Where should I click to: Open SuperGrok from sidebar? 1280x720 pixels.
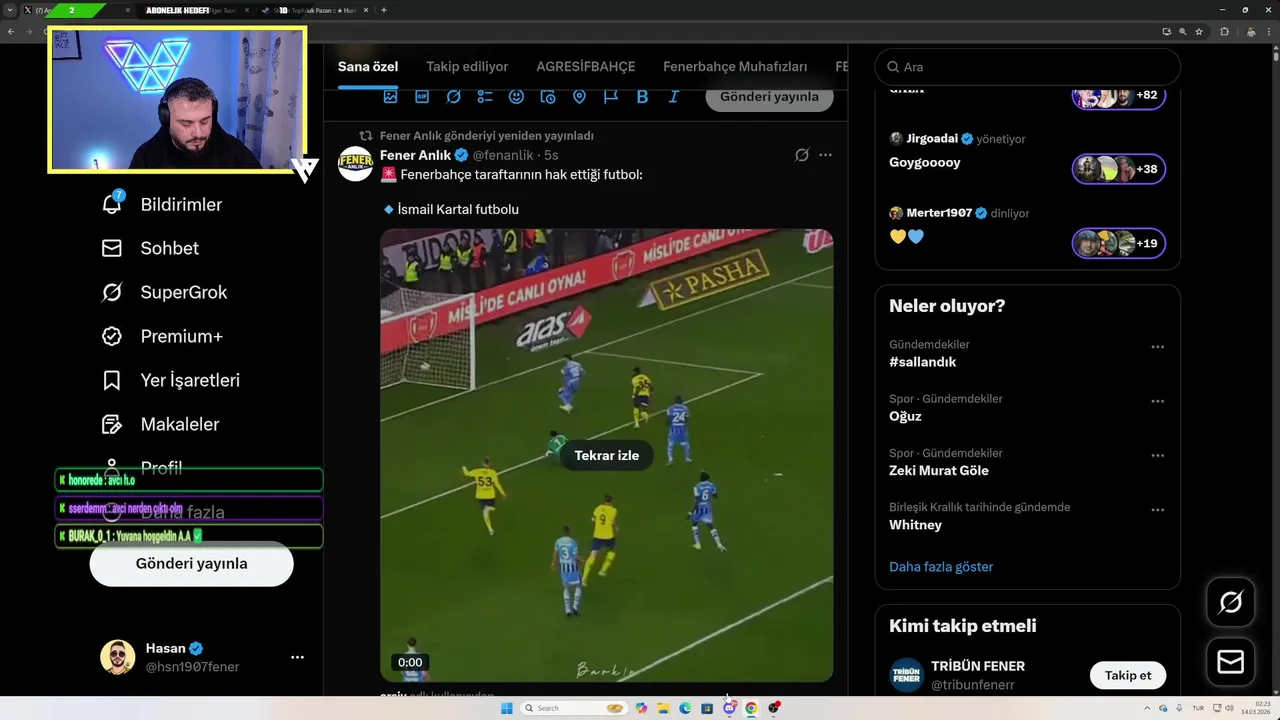[164, 292]
